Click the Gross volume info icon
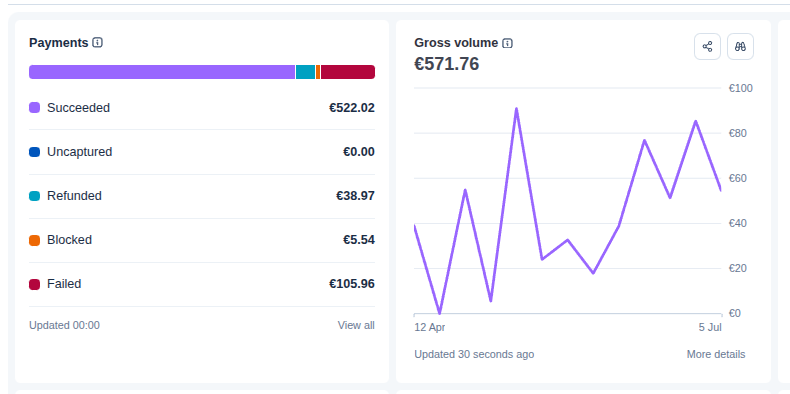Viewport: 790px width, 394px height. (x=508, y=43)
